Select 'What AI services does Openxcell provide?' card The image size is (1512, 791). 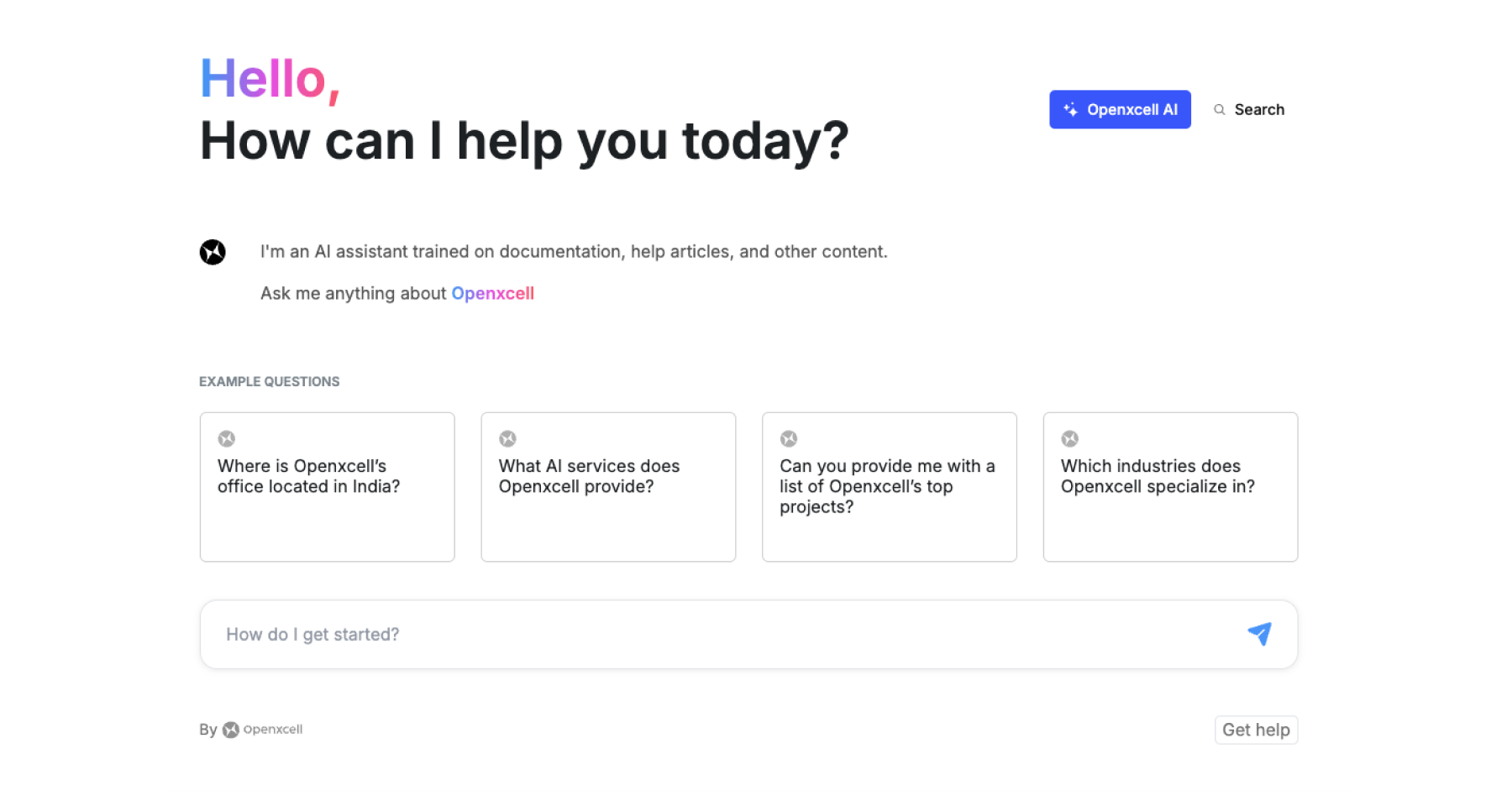[x=608, y=487]
